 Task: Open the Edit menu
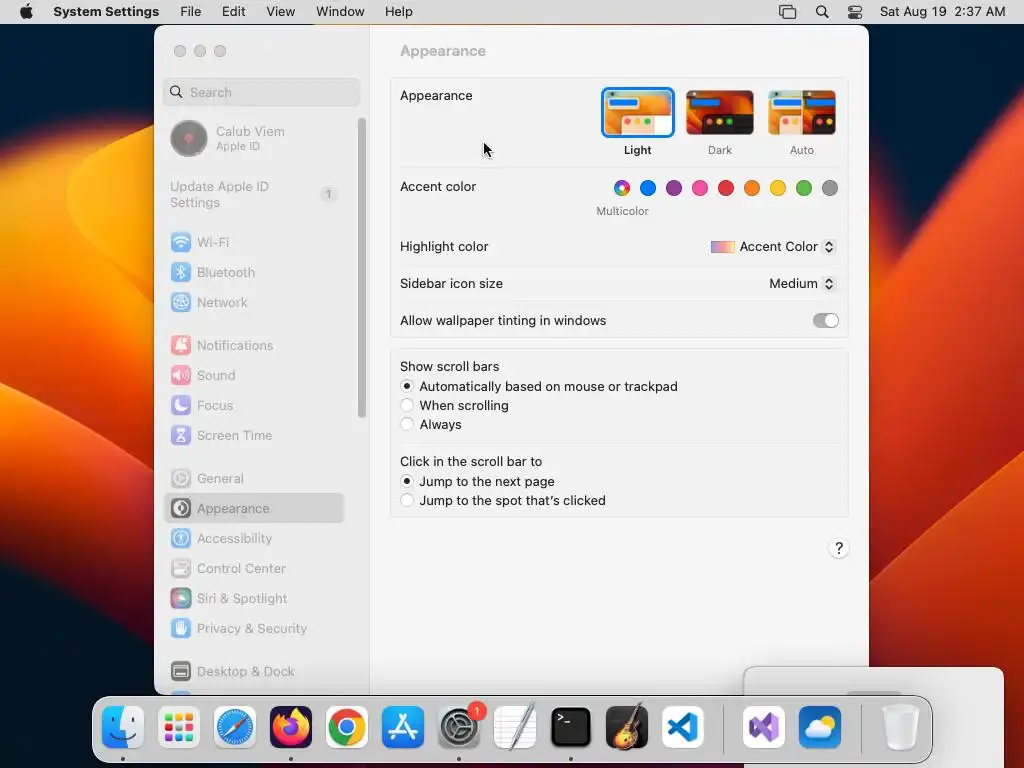click(233, 12)
